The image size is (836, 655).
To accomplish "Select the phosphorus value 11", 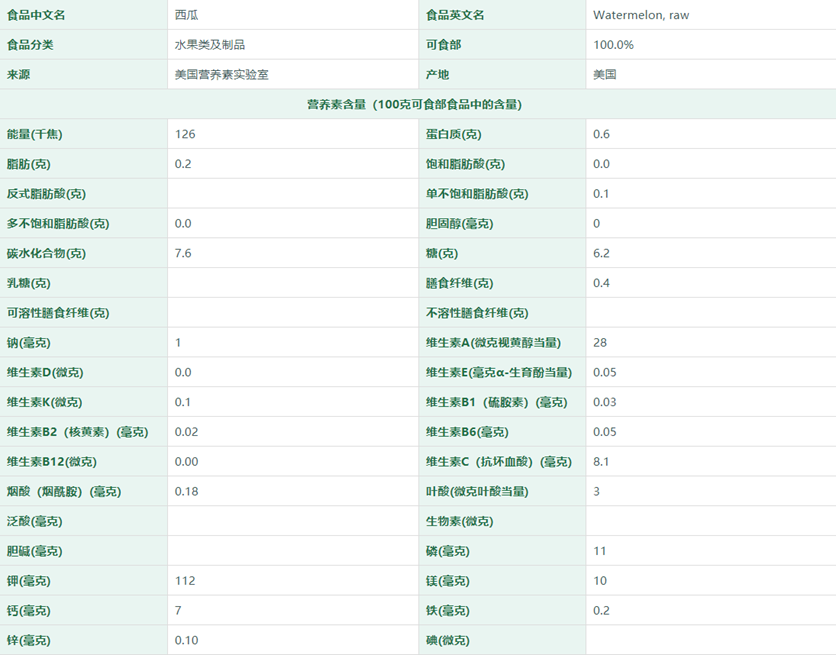I will (599, 551).
